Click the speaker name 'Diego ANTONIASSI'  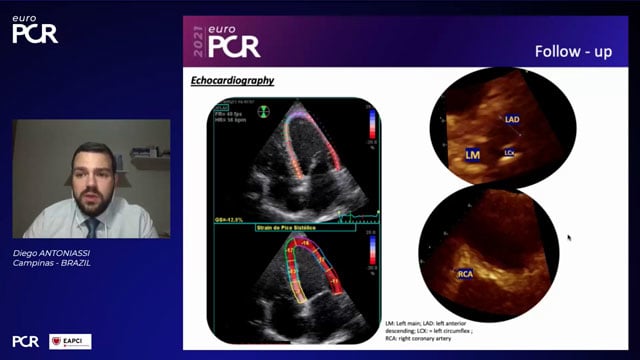51,253
